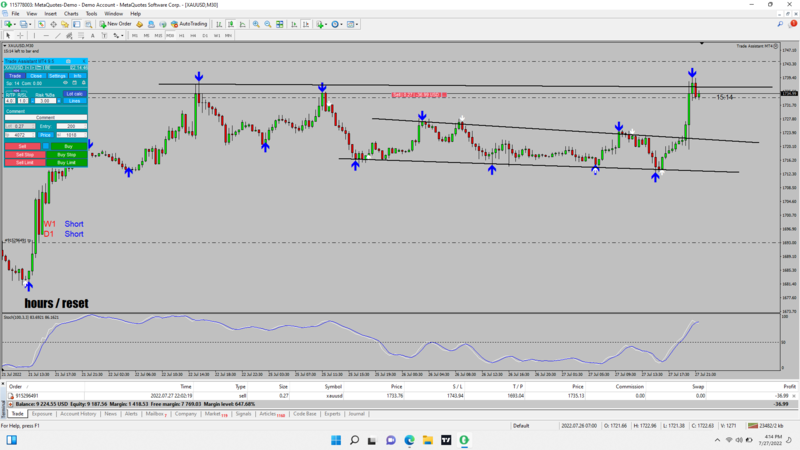Screen dimensions: 800x450
Task: Click the candlestick chart type icon
Action: 231,24
